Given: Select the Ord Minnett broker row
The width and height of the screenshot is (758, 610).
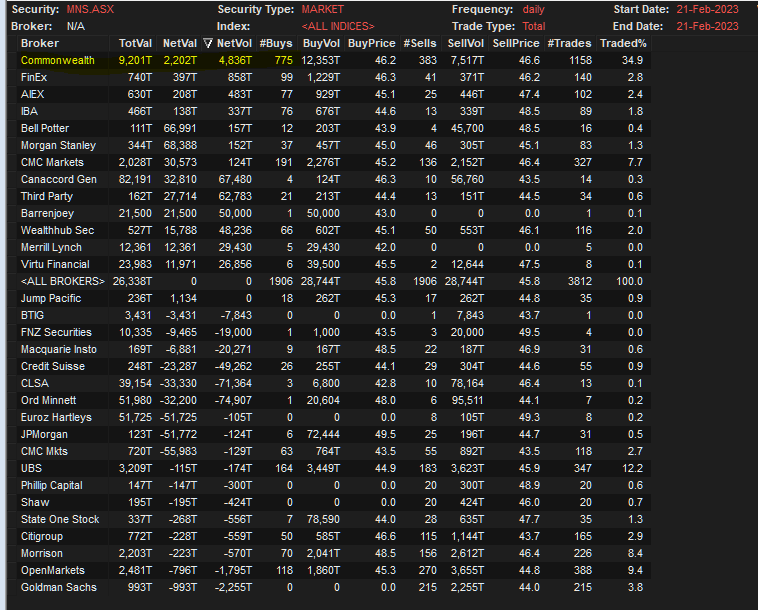Looking at the screenshot, I should (x=334, y=400).
